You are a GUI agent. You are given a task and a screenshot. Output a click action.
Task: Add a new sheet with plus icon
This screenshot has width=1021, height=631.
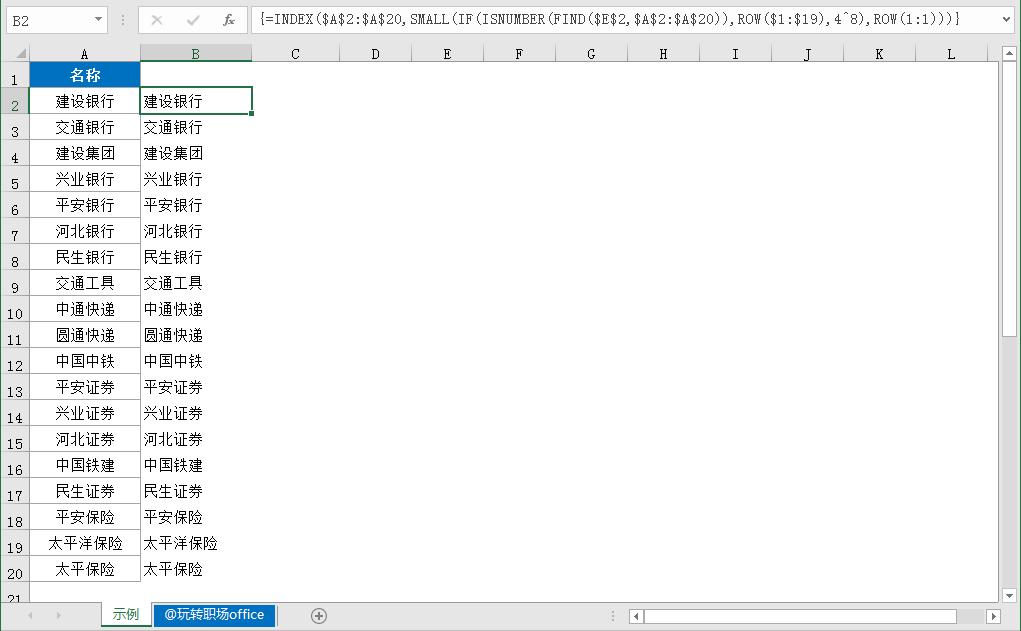tap(318, 615)
